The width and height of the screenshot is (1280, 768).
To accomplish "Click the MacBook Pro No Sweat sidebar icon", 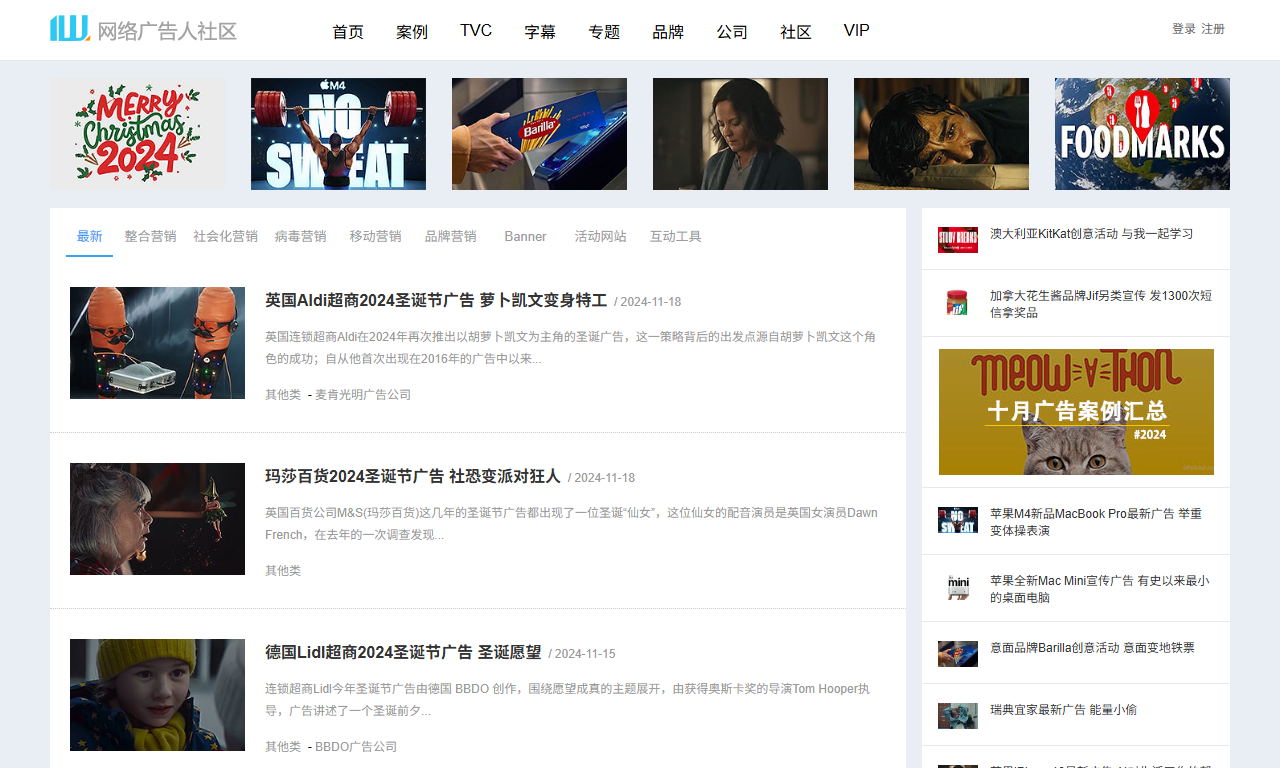I will 958,520.
